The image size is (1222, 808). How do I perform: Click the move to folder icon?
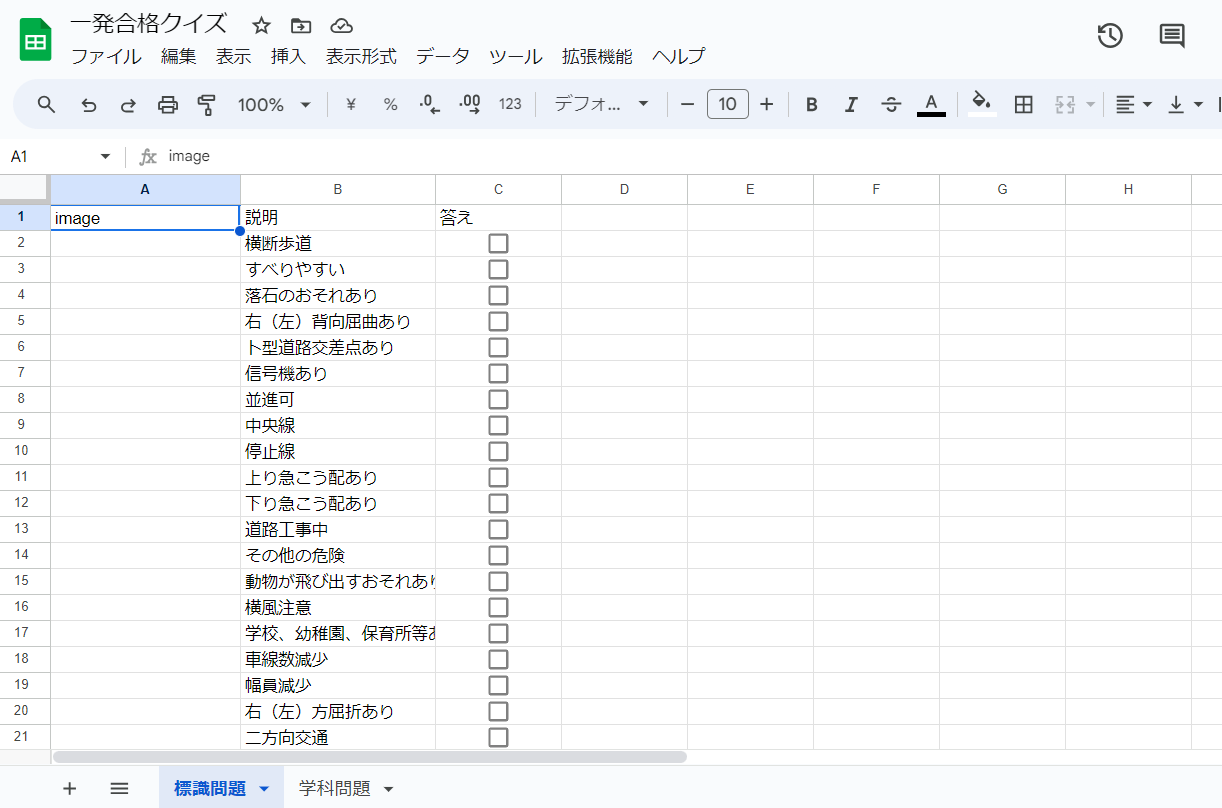click(x=301, y=25)
